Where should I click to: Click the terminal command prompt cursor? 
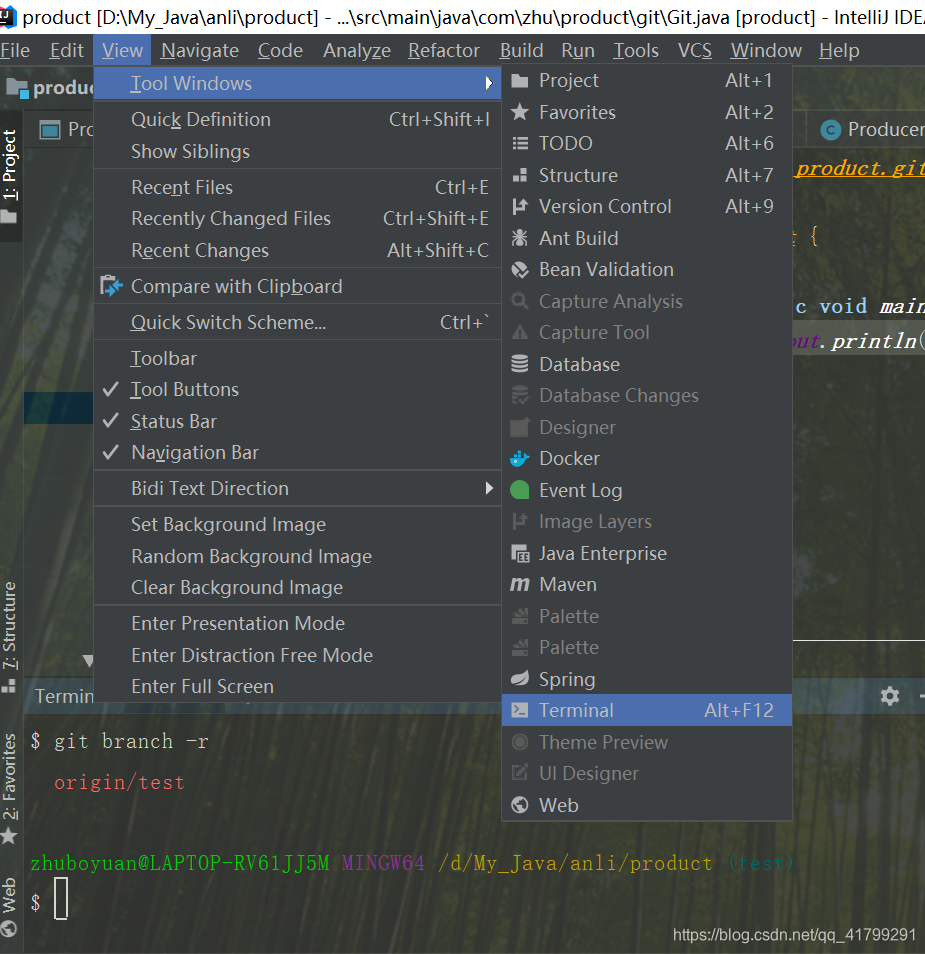click(61, 899)
